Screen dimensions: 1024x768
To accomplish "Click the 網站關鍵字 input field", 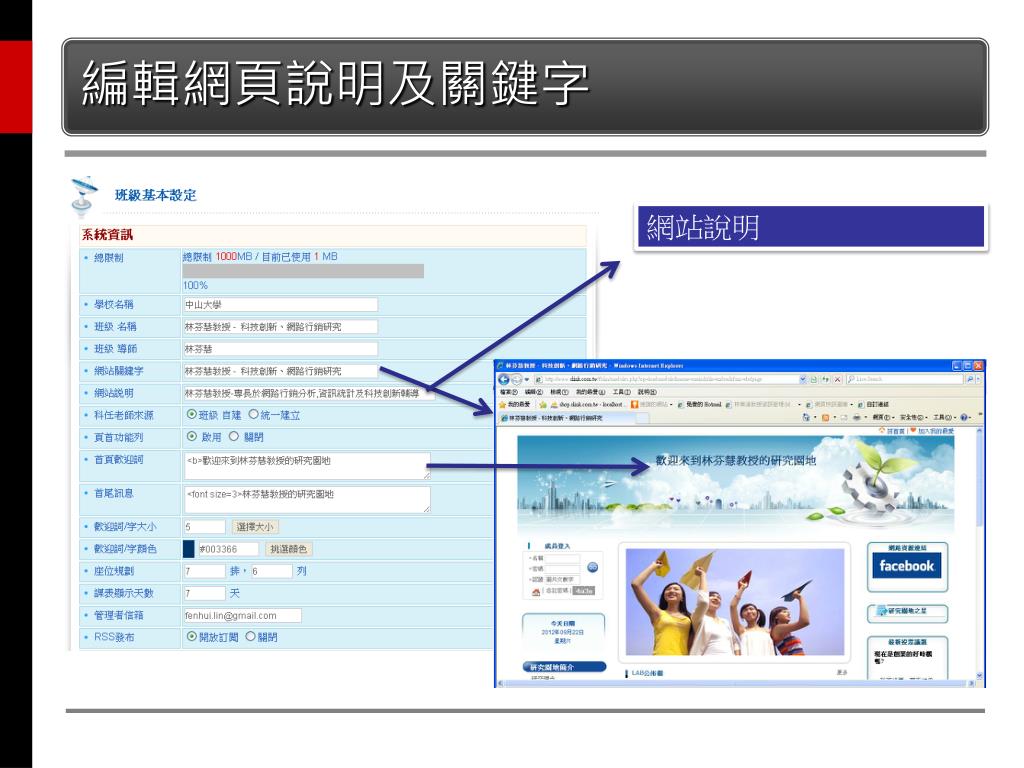I will click(280, 371).
